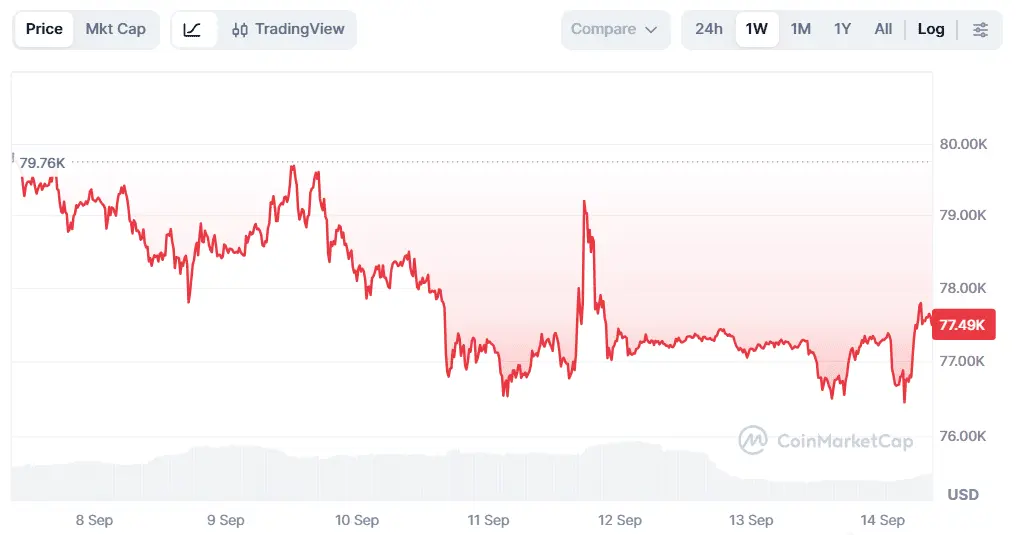Screen dimensions: 1016x535
Task: Click the 77.49K current price tag
Action: click(963, 324)
